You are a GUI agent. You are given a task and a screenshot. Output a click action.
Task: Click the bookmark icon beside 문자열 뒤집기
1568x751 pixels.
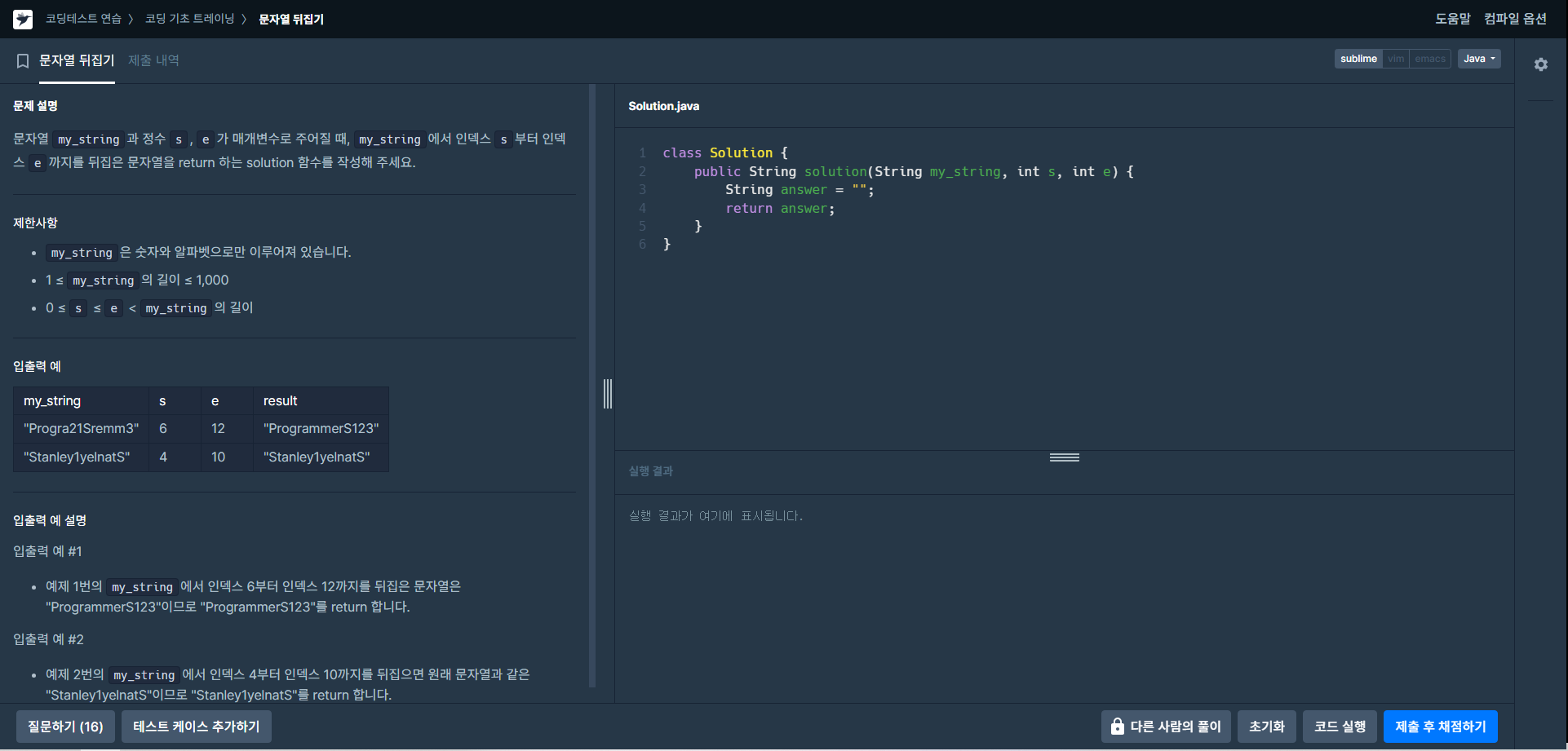click(x=23, y=60)
